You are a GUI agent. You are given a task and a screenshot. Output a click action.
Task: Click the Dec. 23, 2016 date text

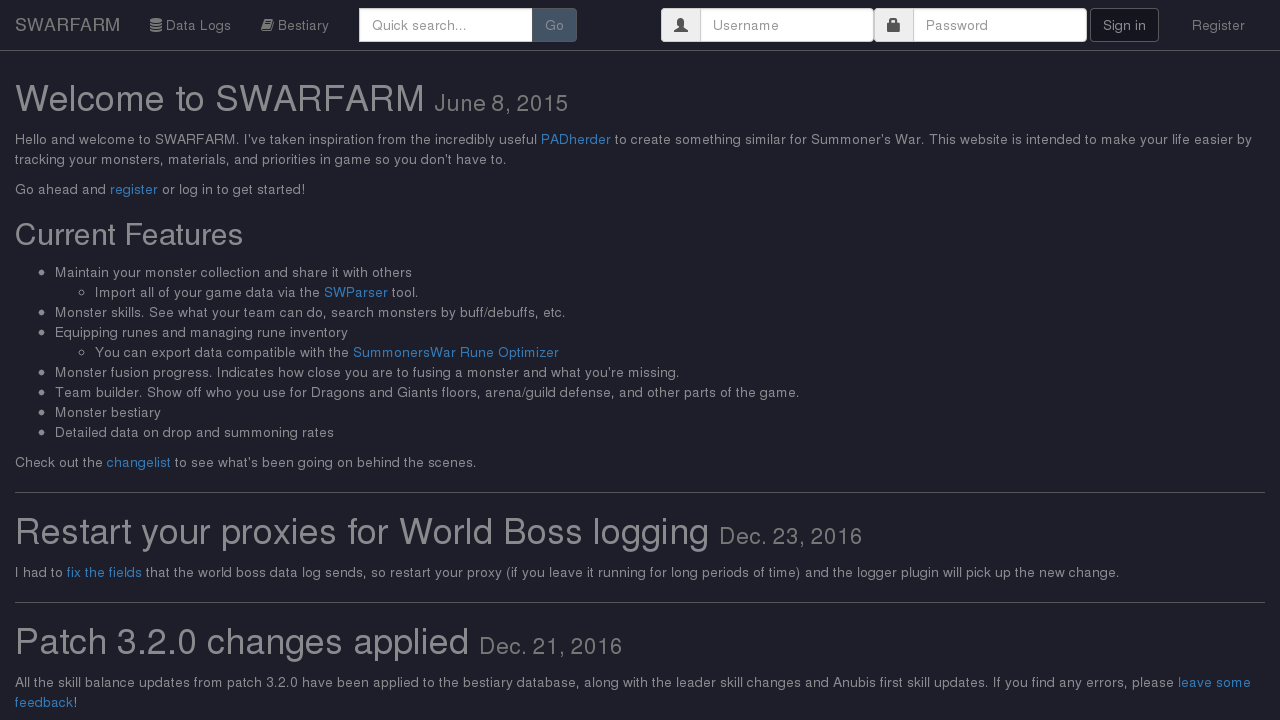(x=791, y=536)
